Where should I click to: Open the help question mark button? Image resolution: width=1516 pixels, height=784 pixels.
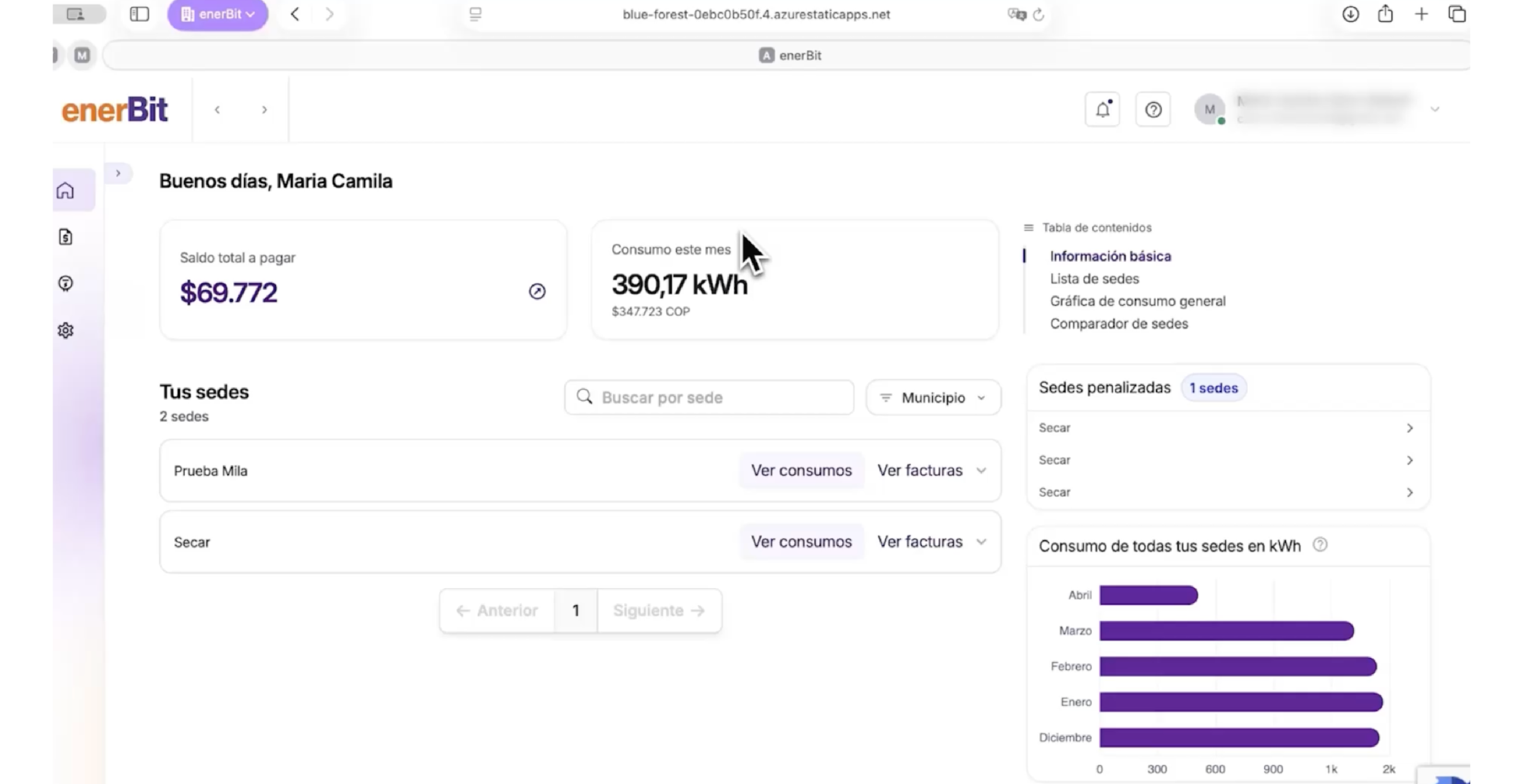pyautogui.click(x=1153, y=110)
